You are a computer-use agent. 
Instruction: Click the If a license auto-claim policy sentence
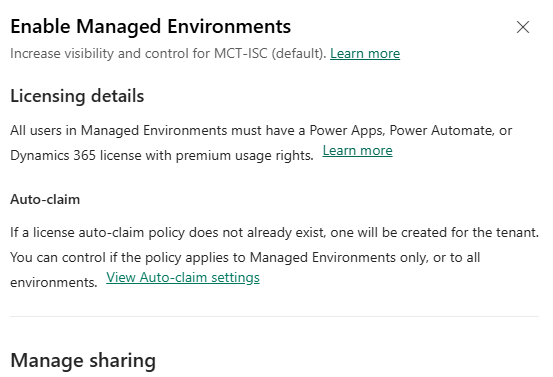pyautogui.click(x=274, y=233)
